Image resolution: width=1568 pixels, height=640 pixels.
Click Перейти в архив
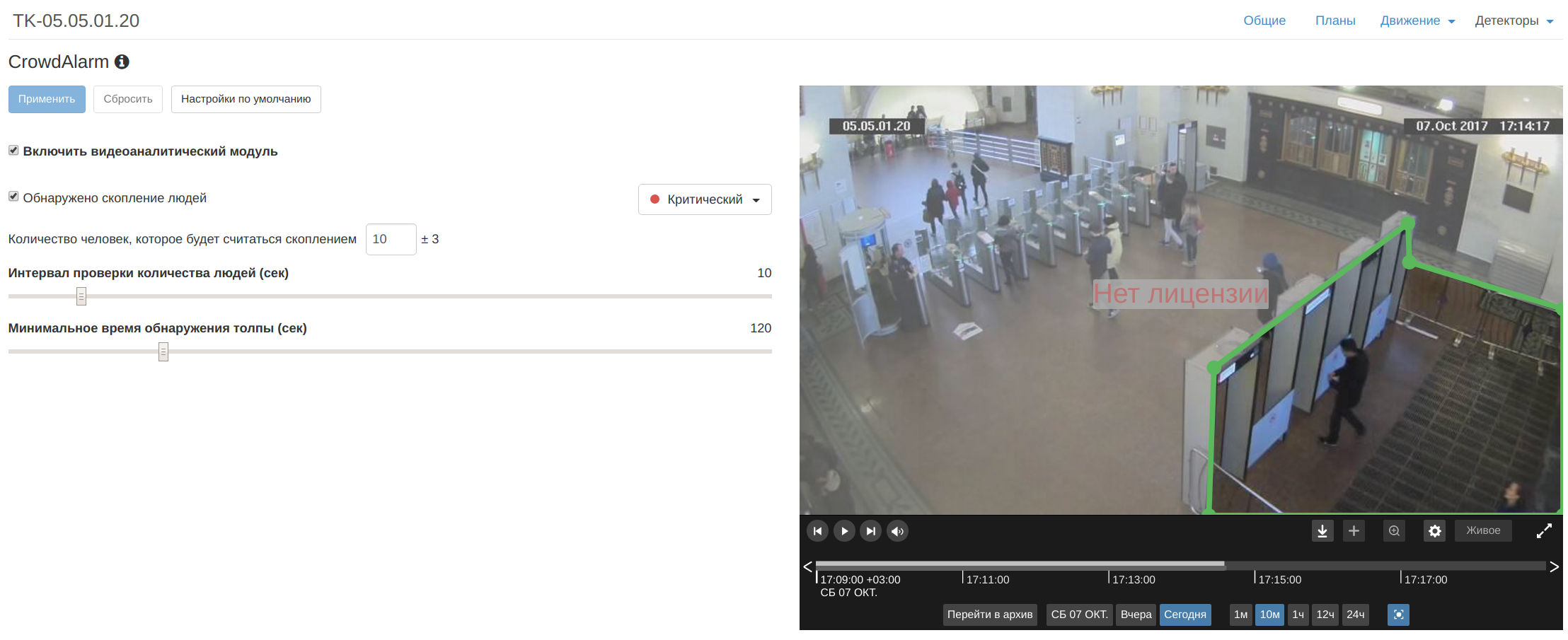point(990,615)
